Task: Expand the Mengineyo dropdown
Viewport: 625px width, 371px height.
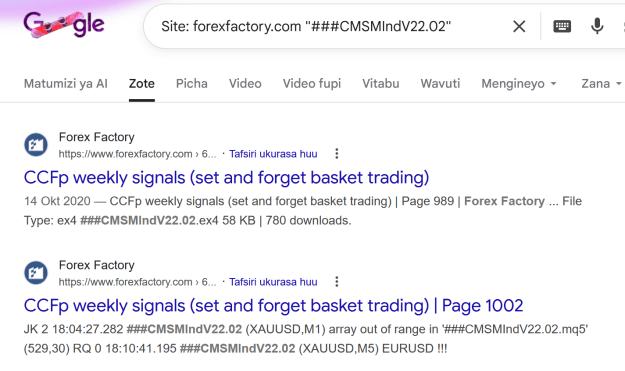Action: [519, 84]
